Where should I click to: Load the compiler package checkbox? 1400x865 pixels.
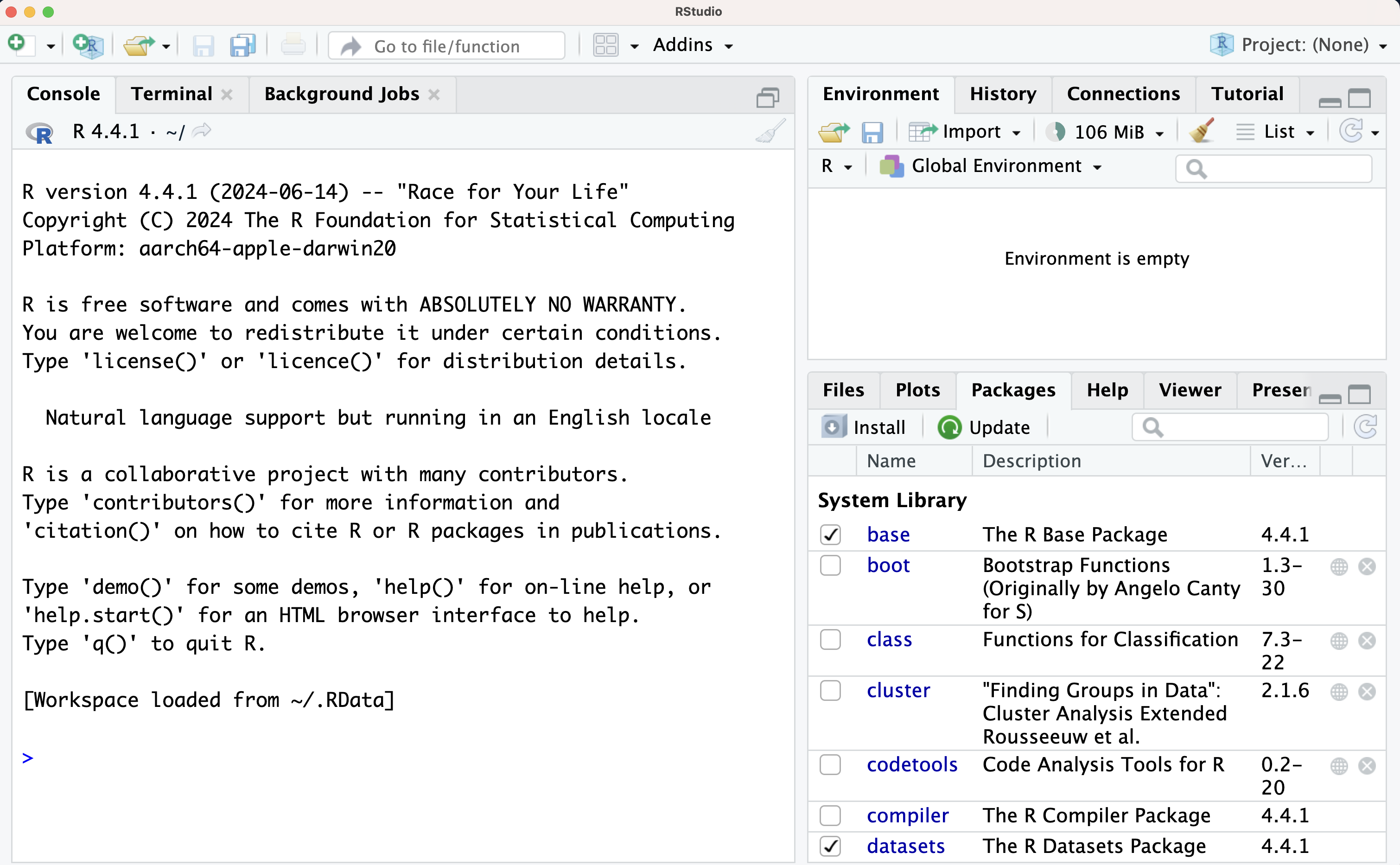click(x=830, y=815)
